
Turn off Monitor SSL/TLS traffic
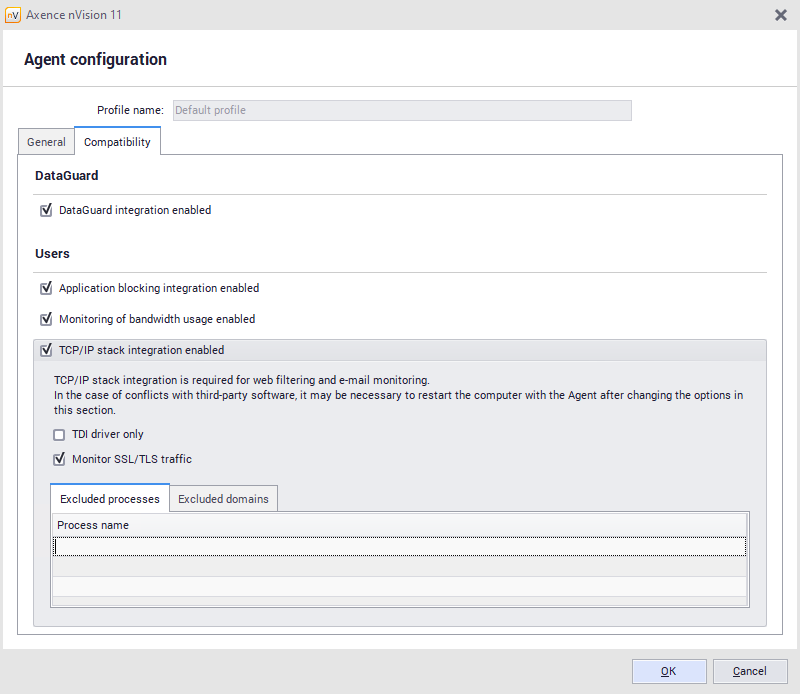pyautogui.click(x=59, y=459)
